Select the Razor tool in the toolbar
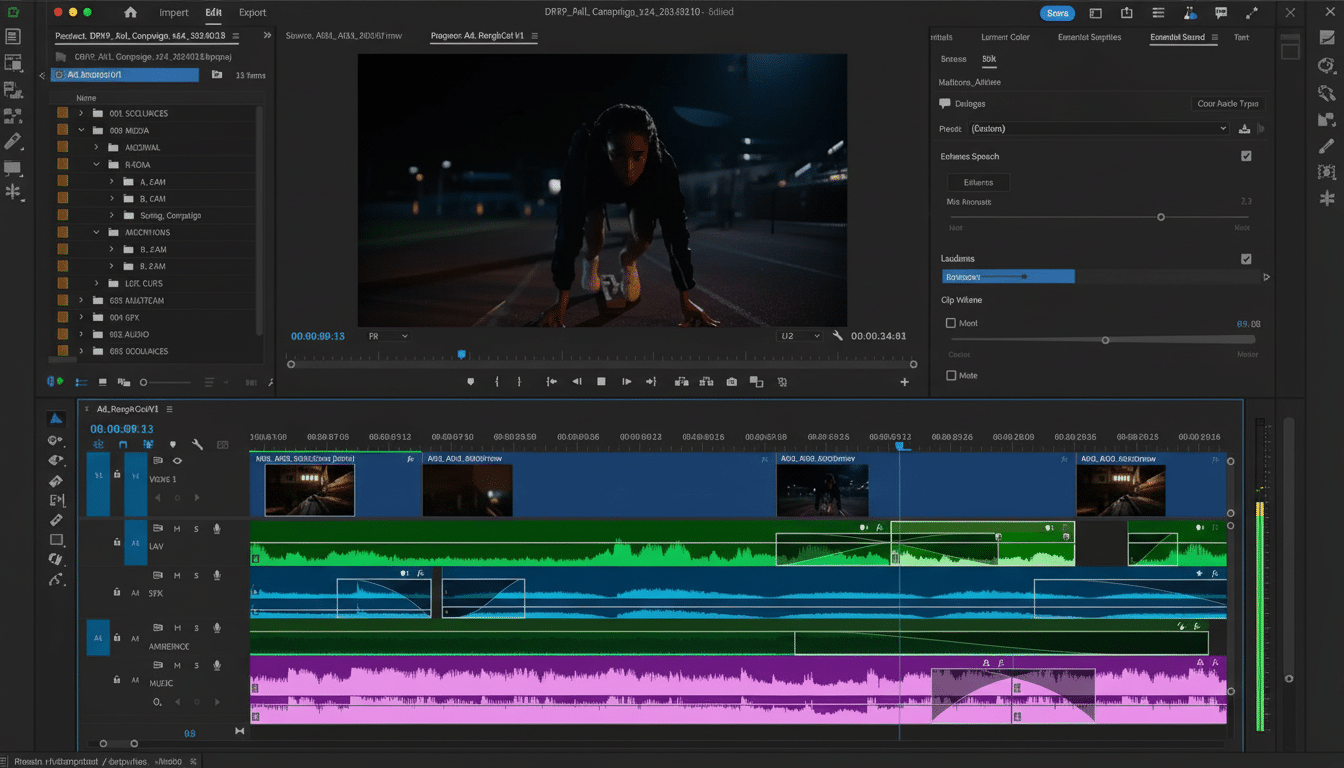1344x768 pixels. (x=55, y=520)
